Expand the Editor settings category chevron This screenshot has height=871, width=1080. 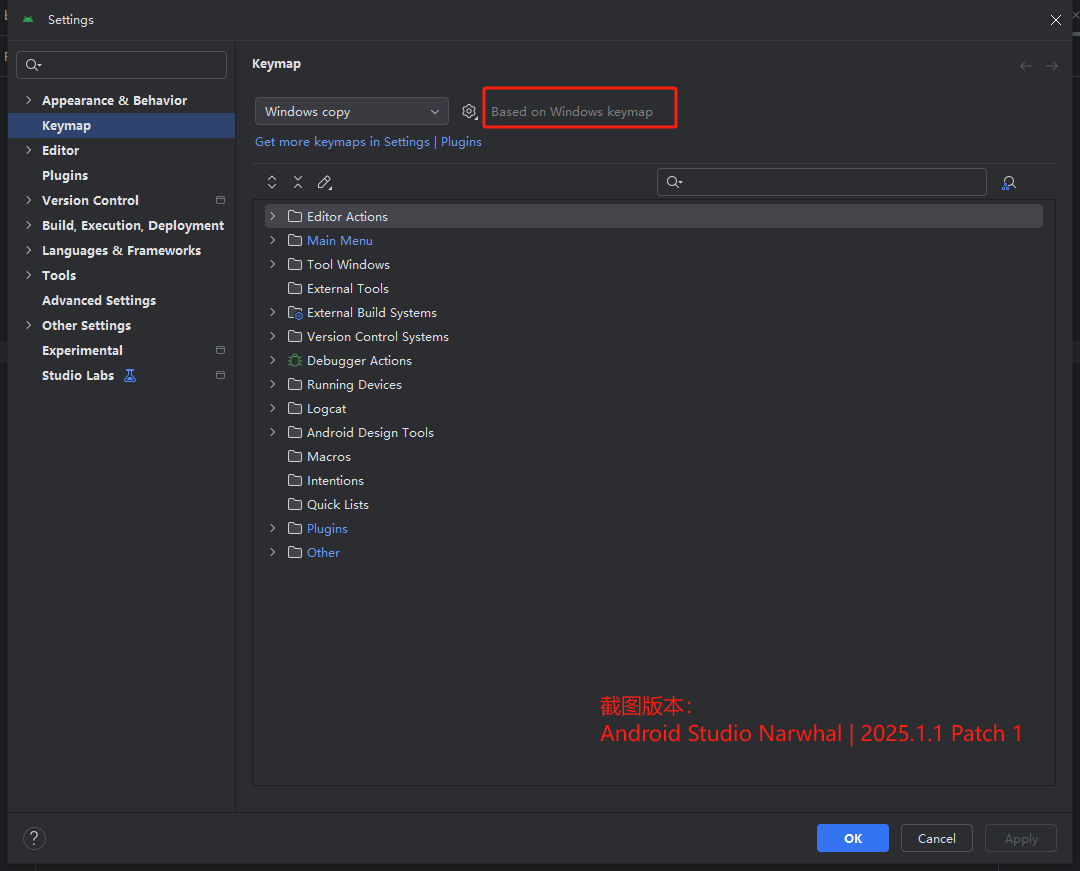[28, 150]
